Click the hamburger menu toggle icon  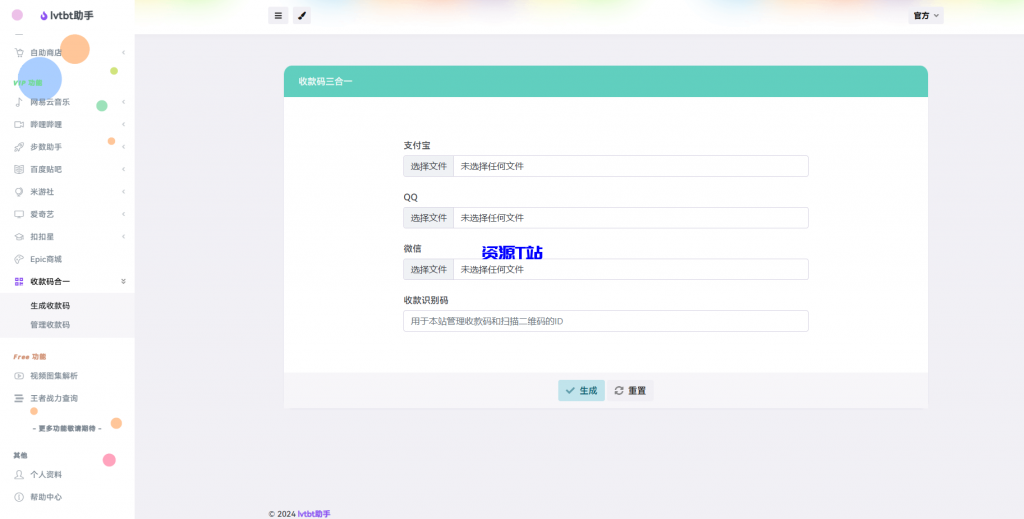click(x=278, y=16)
